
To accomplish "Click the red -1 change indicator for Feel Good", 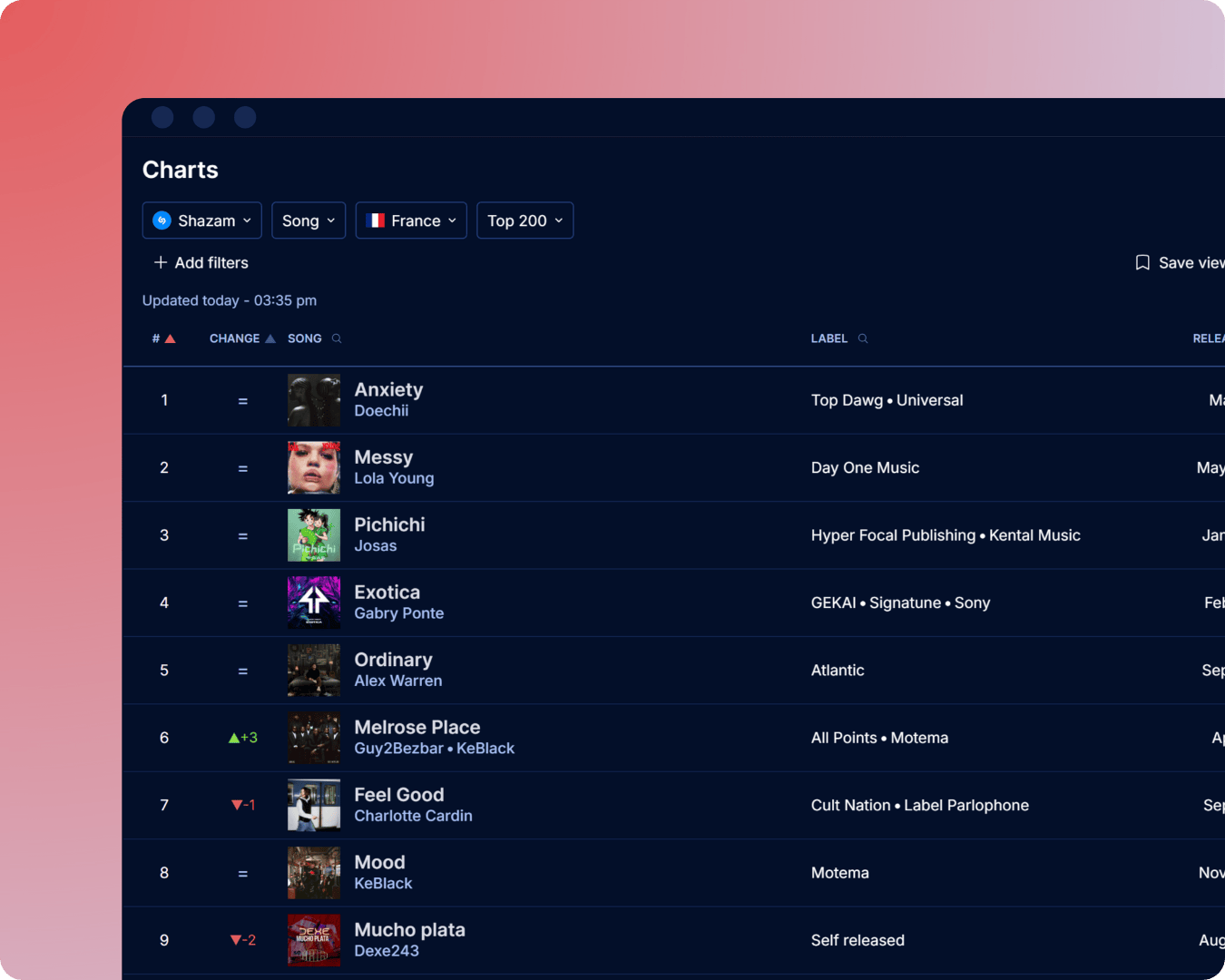I will pos(242,805).
